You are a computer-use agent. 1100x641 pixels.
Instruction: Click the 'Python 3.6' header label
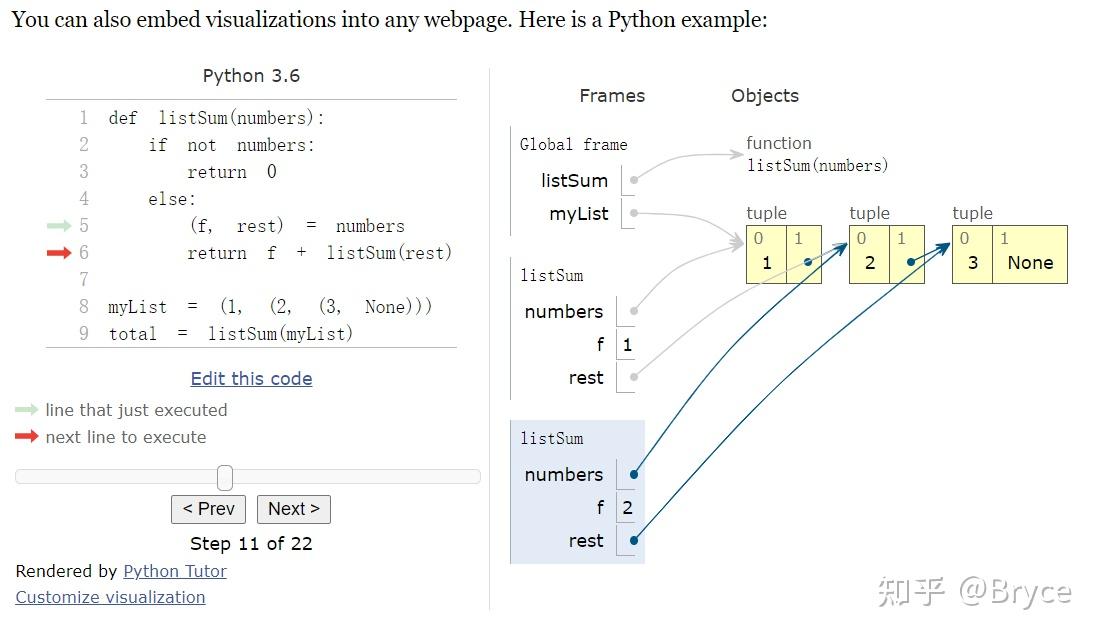tap(251, 75)
